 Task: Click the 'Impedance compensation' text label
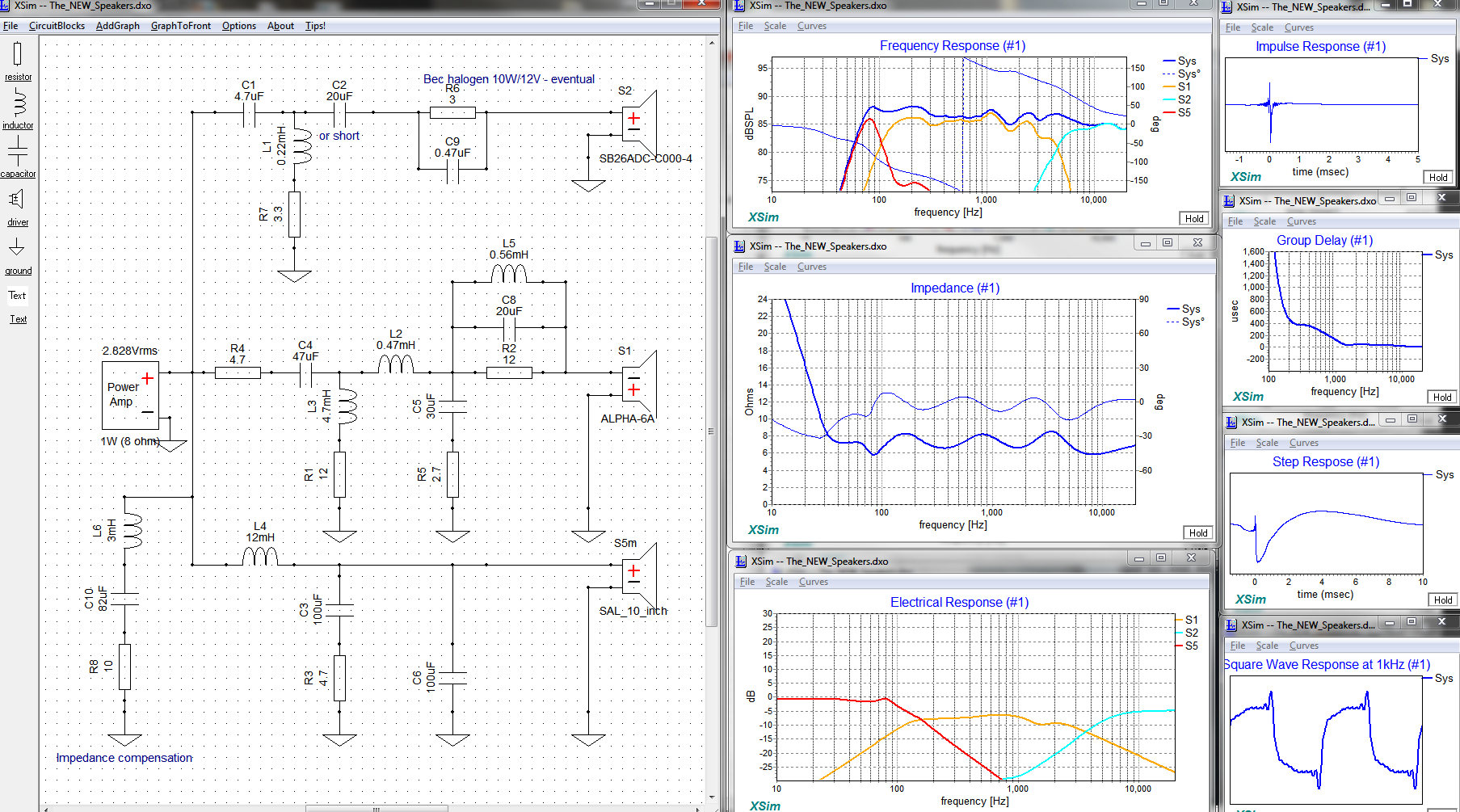(x=124, y=758)
